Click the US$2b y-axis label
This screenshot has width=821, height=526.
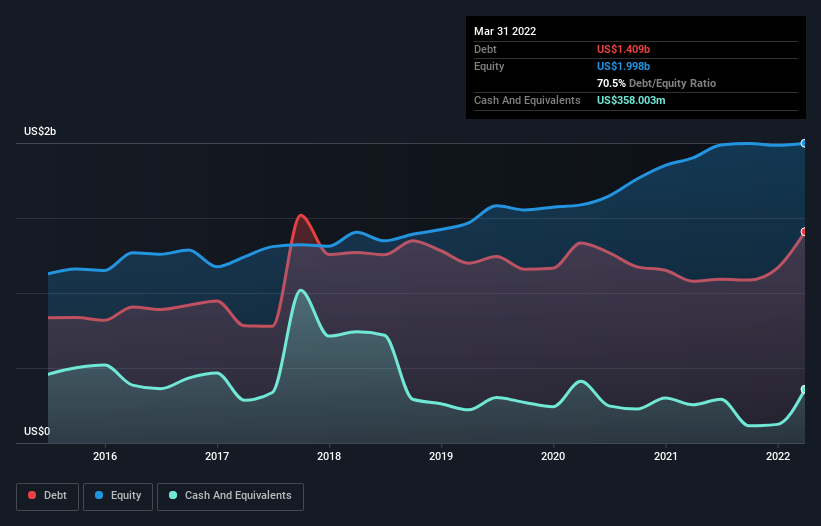point(40,131)
